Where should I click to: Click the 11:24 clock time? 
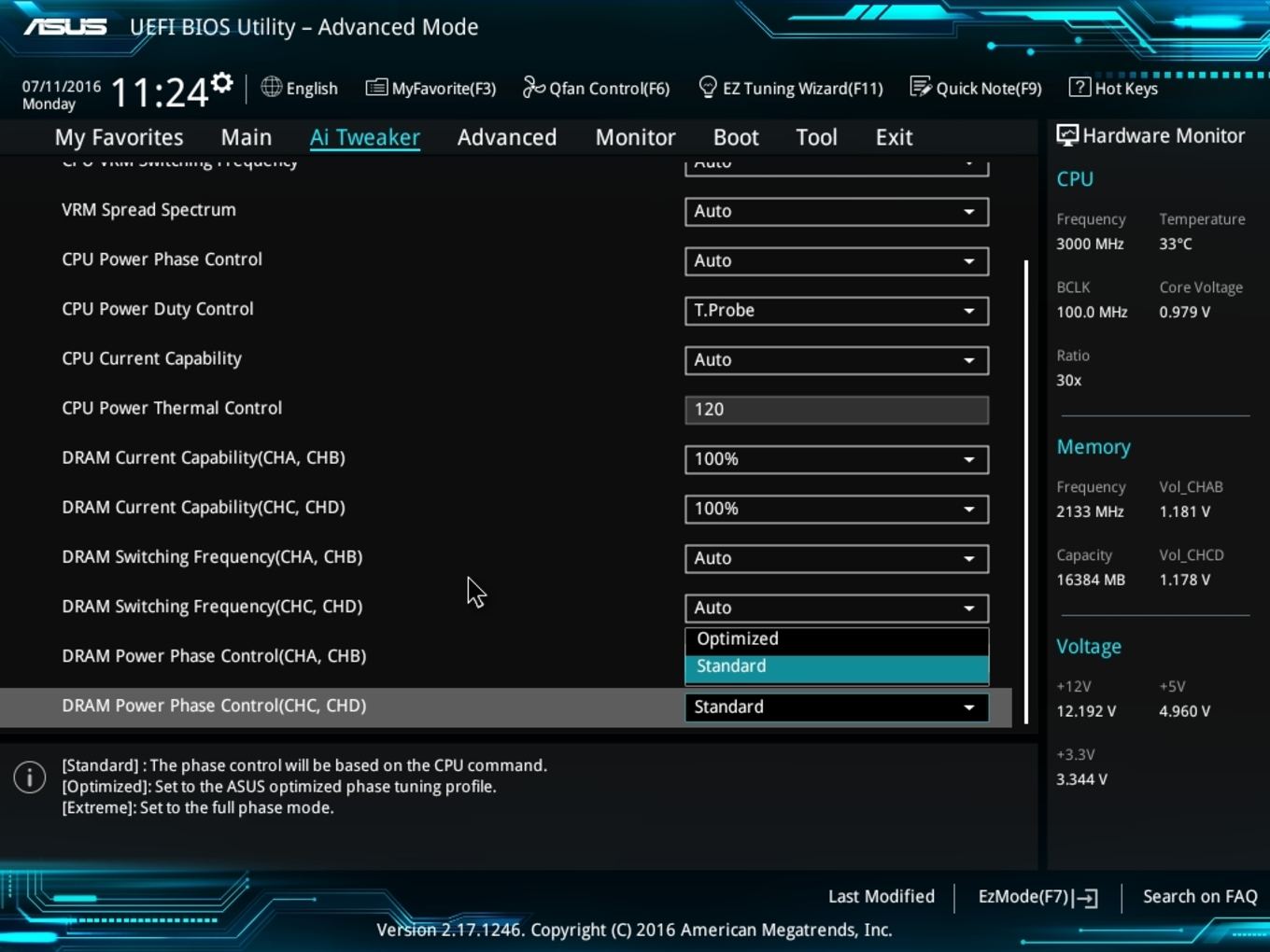160,92
